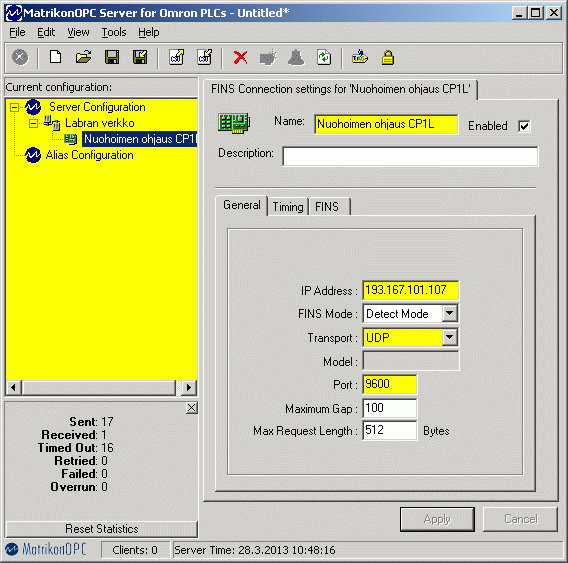Switch to the Timing tab
The width and height of the screenshot is (568, 563).
pyautogui.click(x=288, y=207)
